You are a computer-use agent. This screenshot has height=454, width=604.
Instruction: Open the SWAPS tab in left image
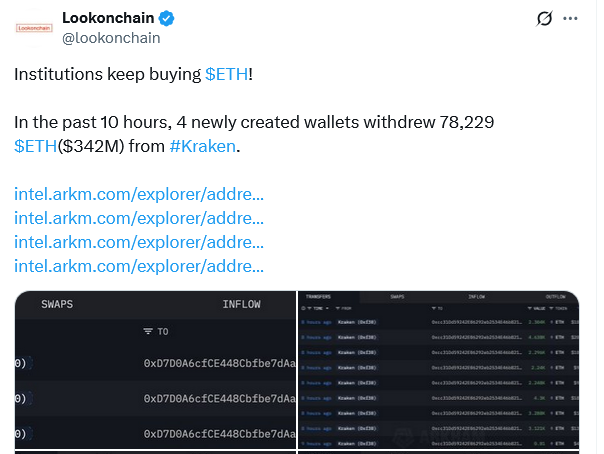pos(57,304)
